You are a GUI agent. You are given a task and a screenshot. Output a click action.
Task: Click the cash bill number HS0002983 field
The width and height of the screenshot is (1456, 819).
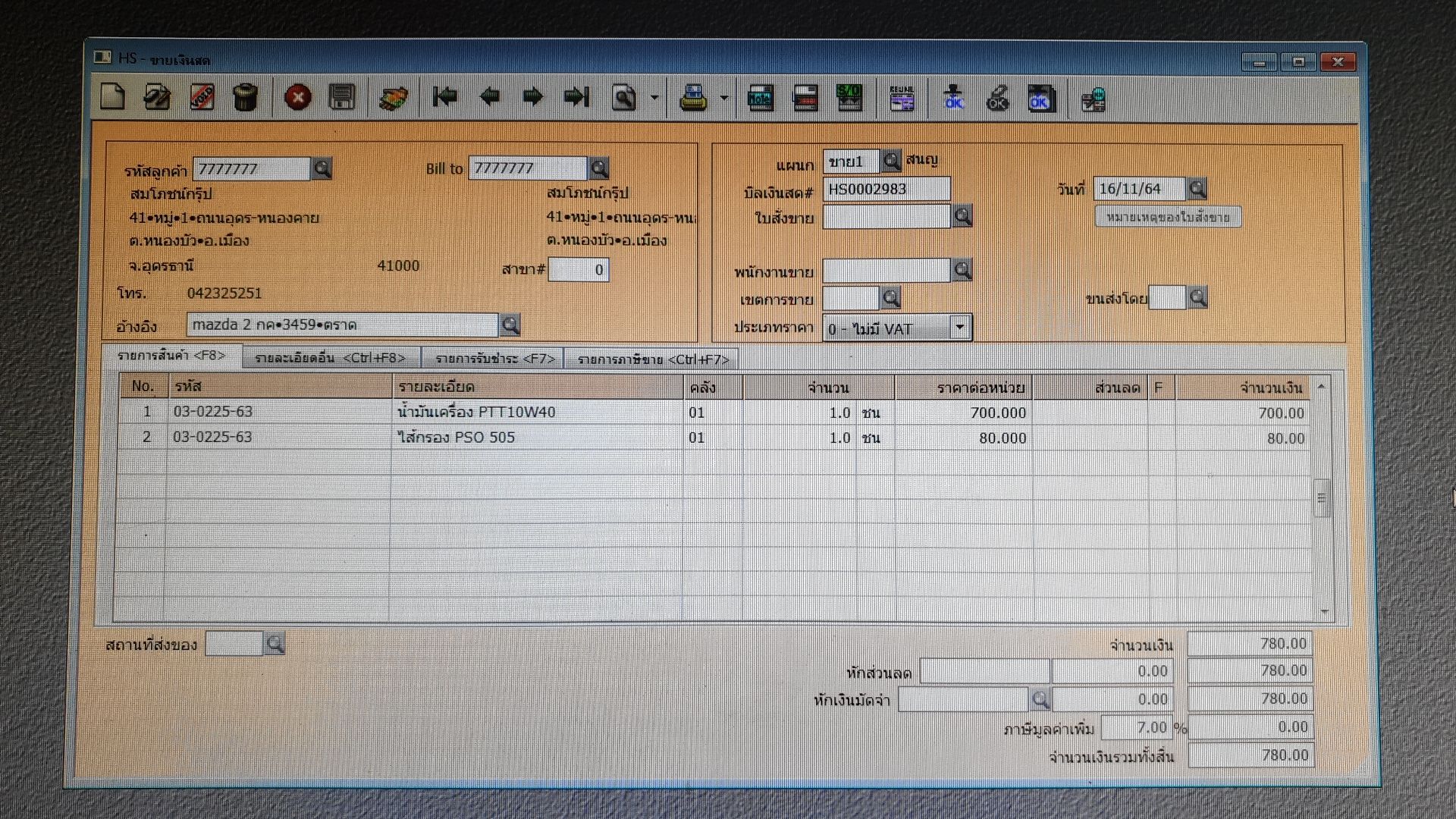click(x=886, y=189)
